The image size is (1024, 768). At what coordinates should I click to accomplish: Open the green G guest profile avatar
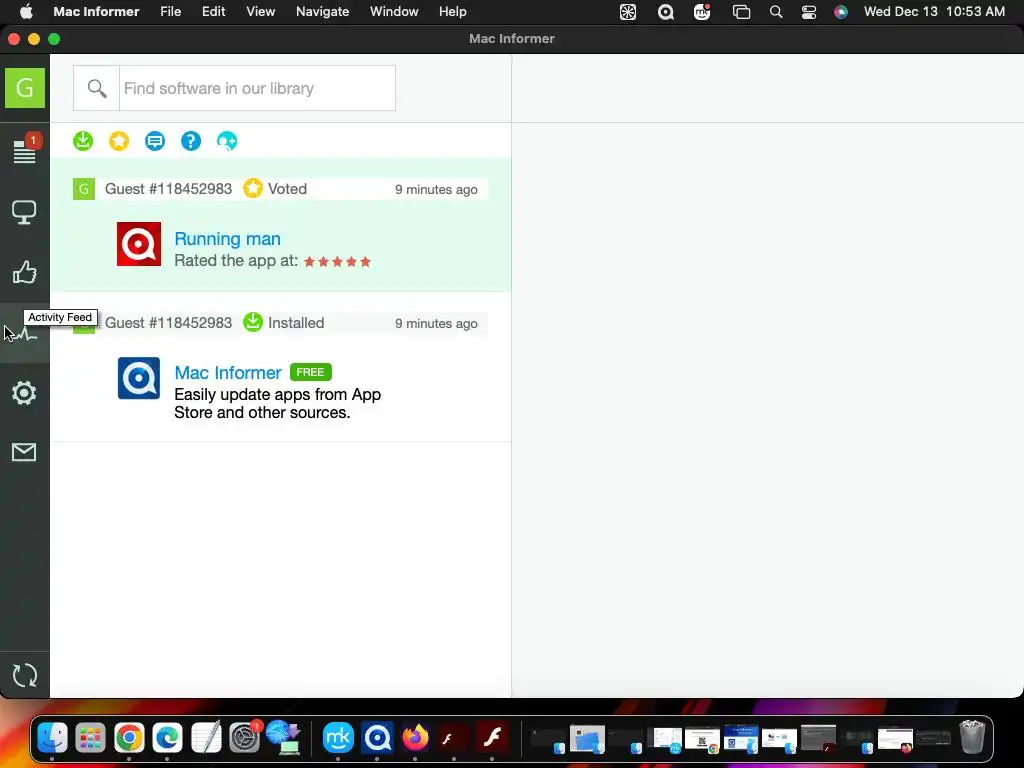(25, 88)
